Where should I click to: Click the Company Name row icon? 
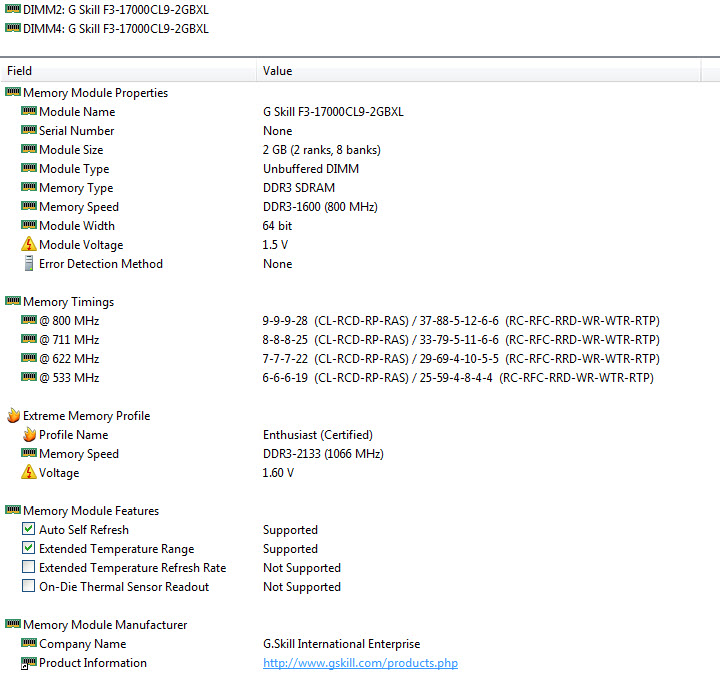[x=29, y=643]
